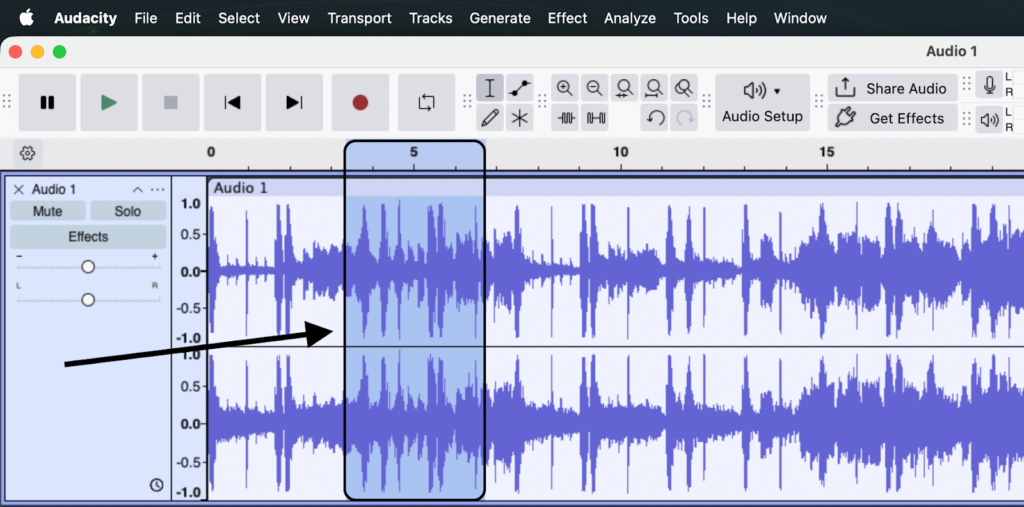This screenshot has width=1024, height=507.
Task: Toggle the Loop playback button
Action: click(x=427, y=102)
